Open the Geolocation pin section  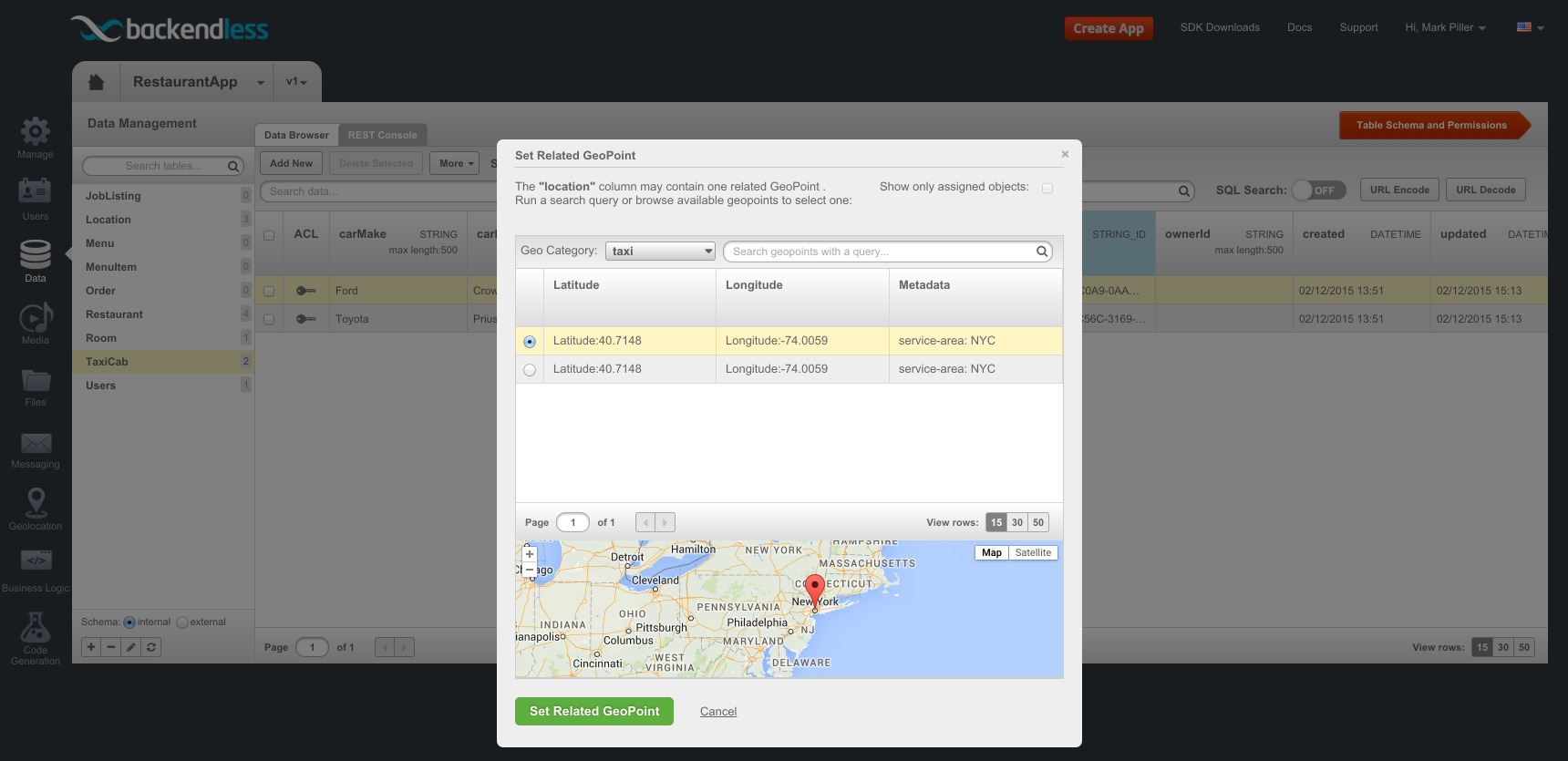(x=35, y=509)
